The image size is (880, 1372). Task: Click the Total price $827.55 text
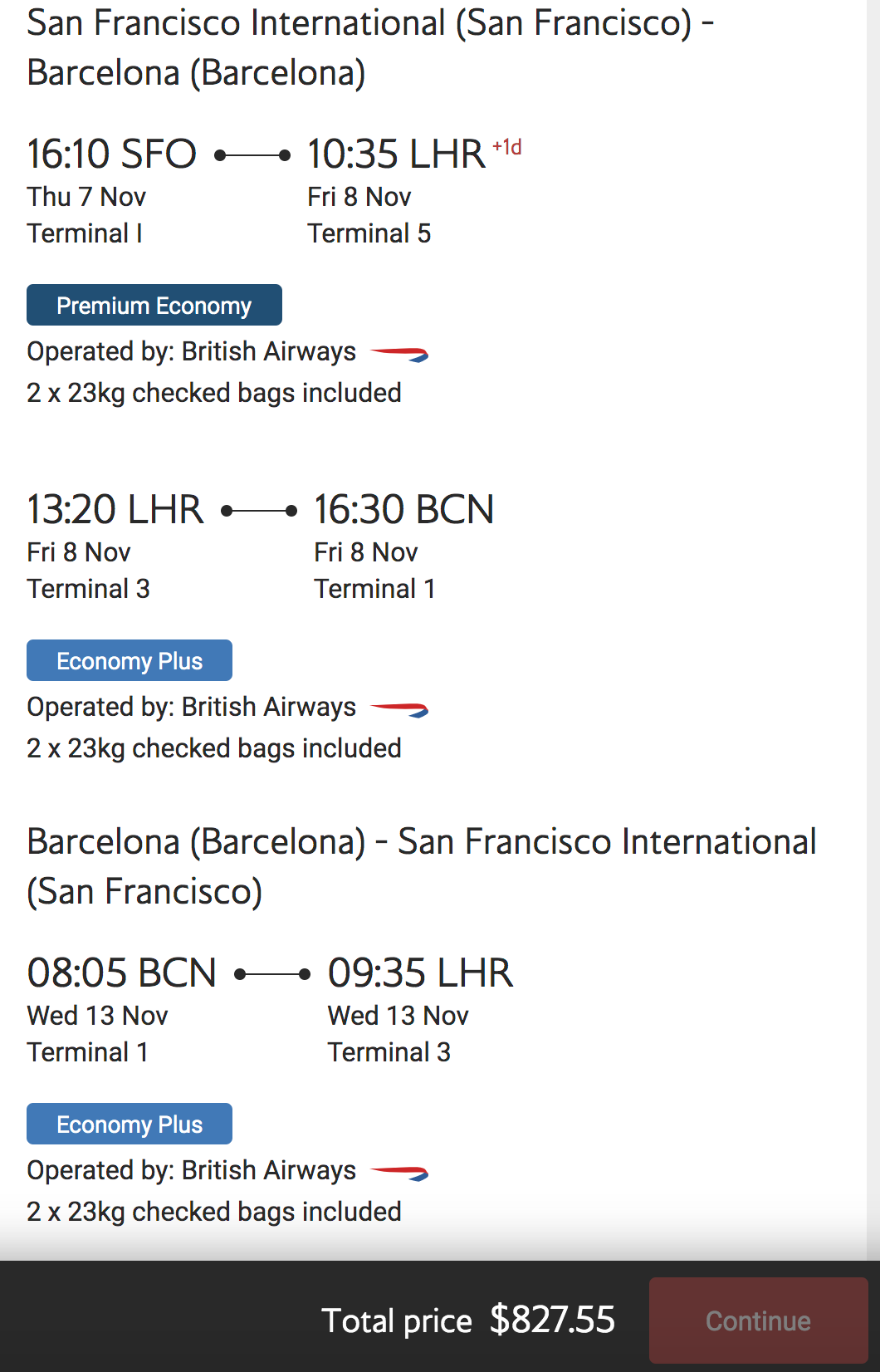pyautogui.click(x=468, y=1320)
